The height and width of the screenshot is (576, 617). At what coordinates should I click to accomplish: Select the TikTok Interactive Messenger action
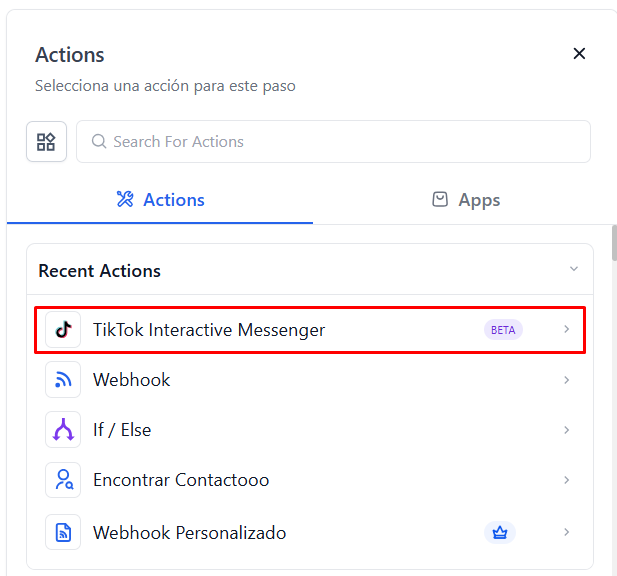(x=209, y=330)
